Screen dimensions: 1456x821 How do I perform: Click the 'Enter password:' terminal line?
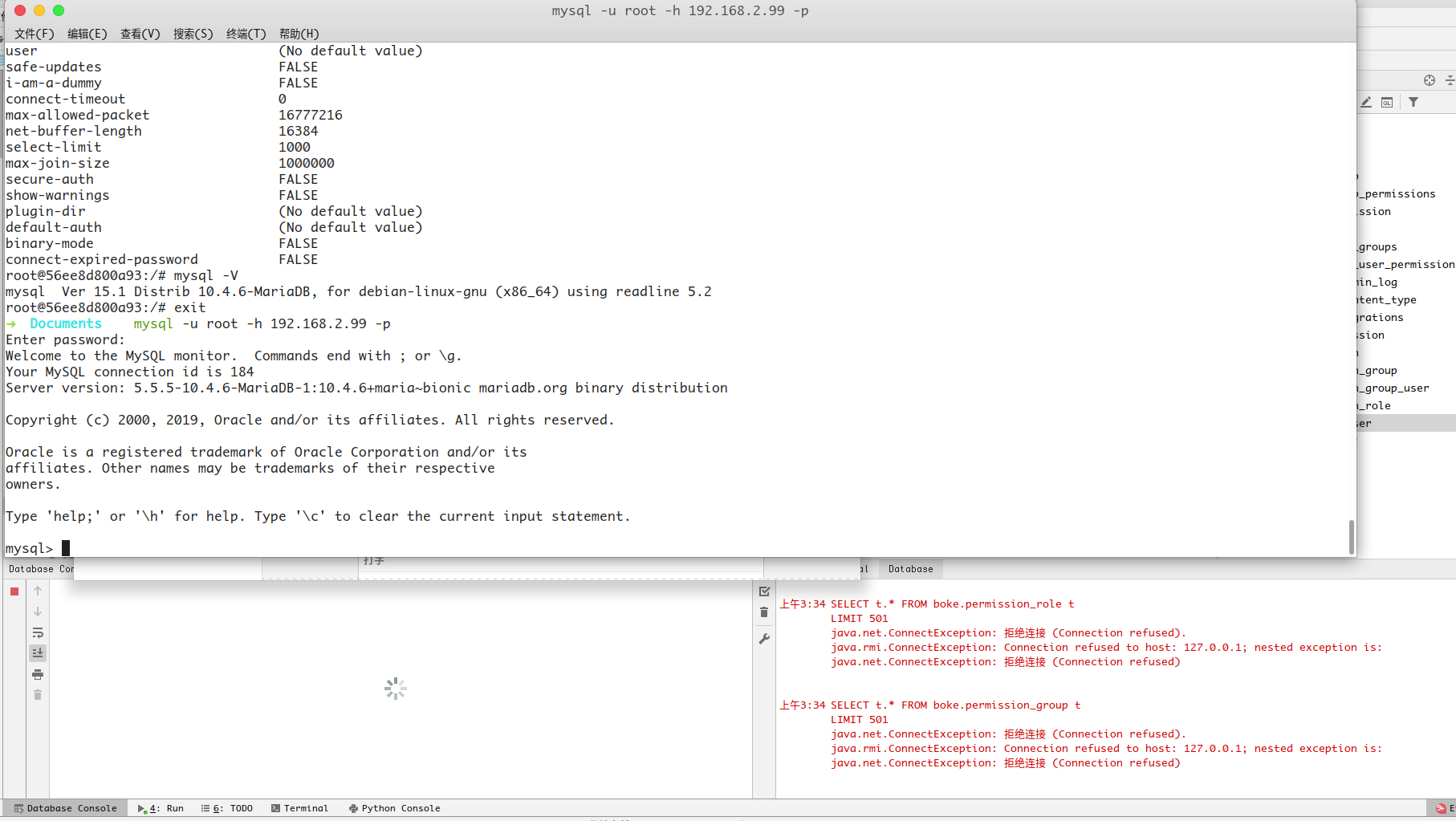tap(65, 339)
